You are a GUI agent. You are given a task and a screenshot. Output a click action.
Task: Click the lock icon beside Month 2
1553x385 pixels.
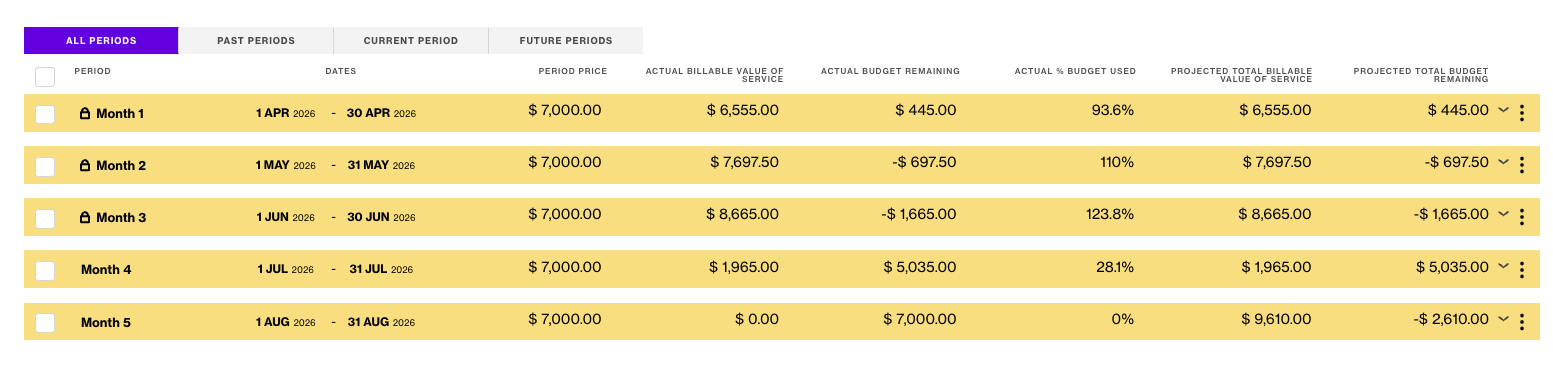point(85,166)
